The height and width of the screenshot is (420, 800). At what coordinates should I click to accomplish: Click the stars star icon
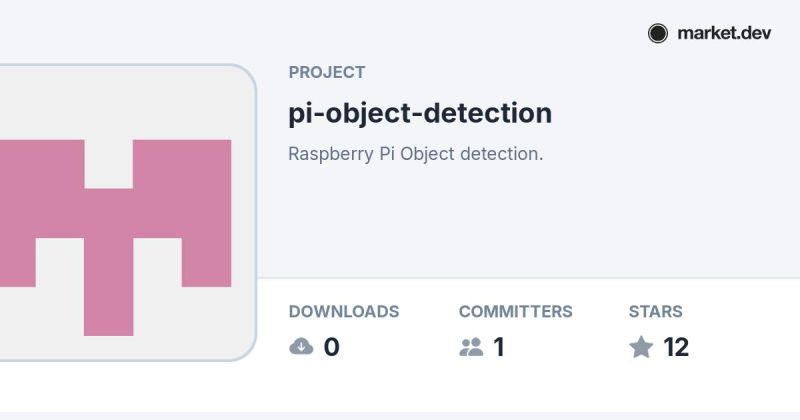click(641, 347)
